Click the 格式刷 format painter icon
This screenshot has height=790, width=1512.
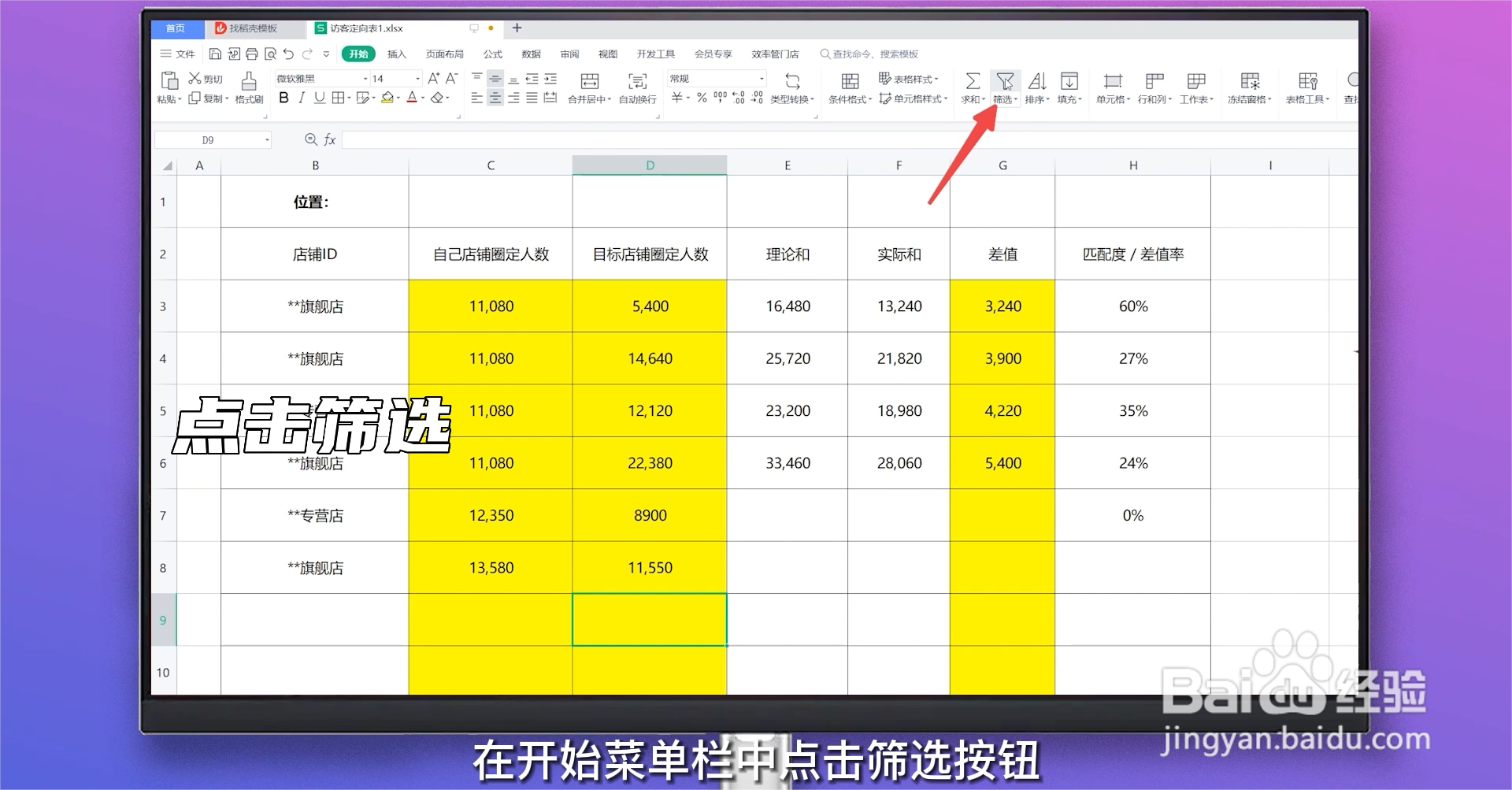(x=249, y=80)
